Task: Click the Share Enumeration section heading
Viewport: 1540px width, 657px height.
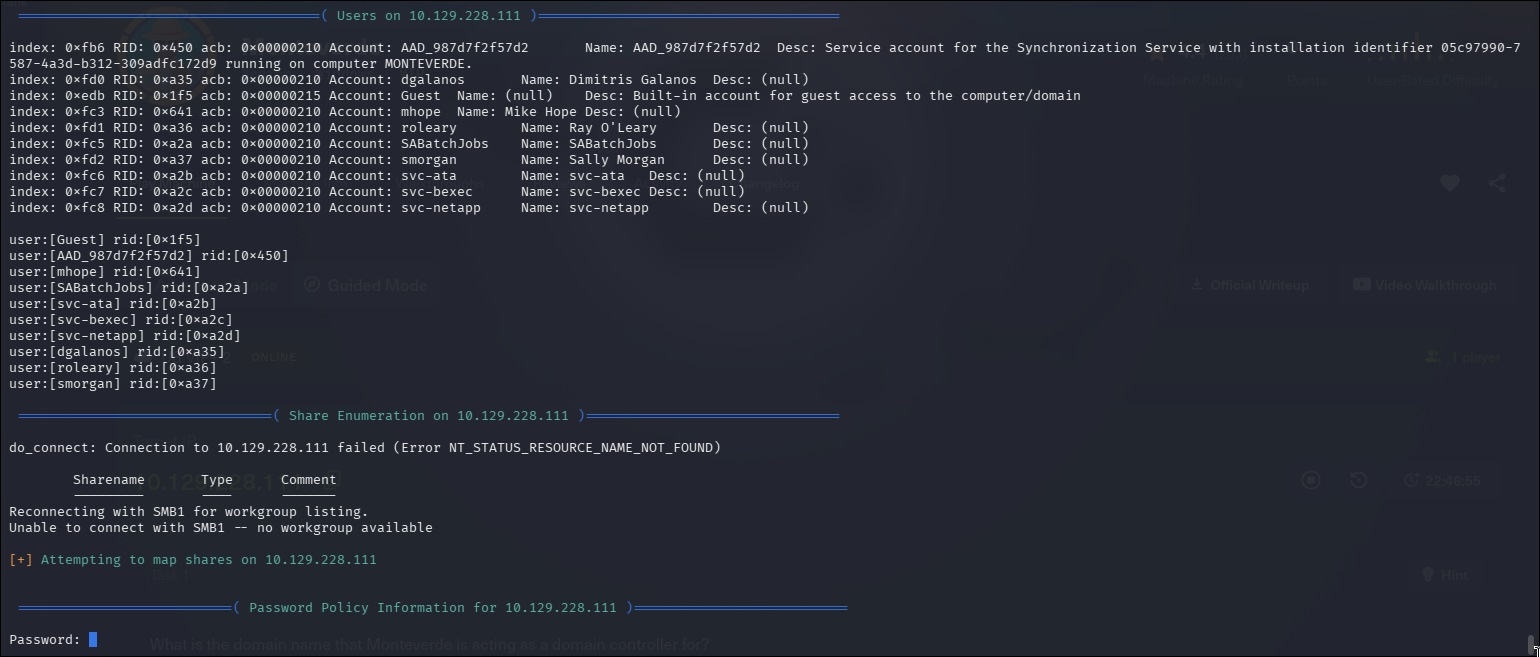Action: 428,416
